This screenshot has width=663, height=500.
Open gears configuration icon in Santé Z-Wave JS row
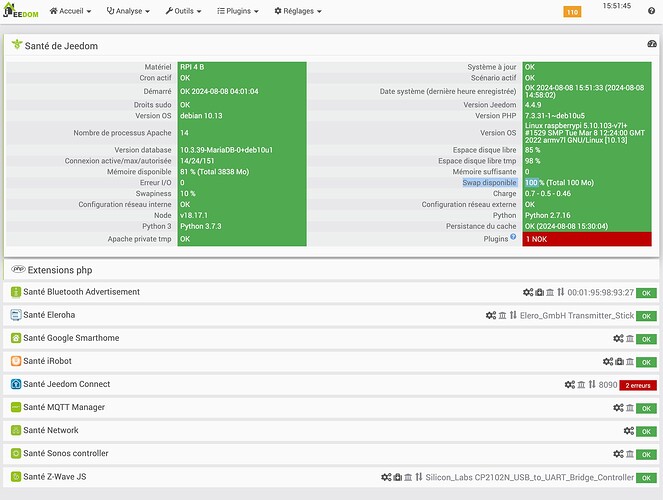(x=386, y=477)
